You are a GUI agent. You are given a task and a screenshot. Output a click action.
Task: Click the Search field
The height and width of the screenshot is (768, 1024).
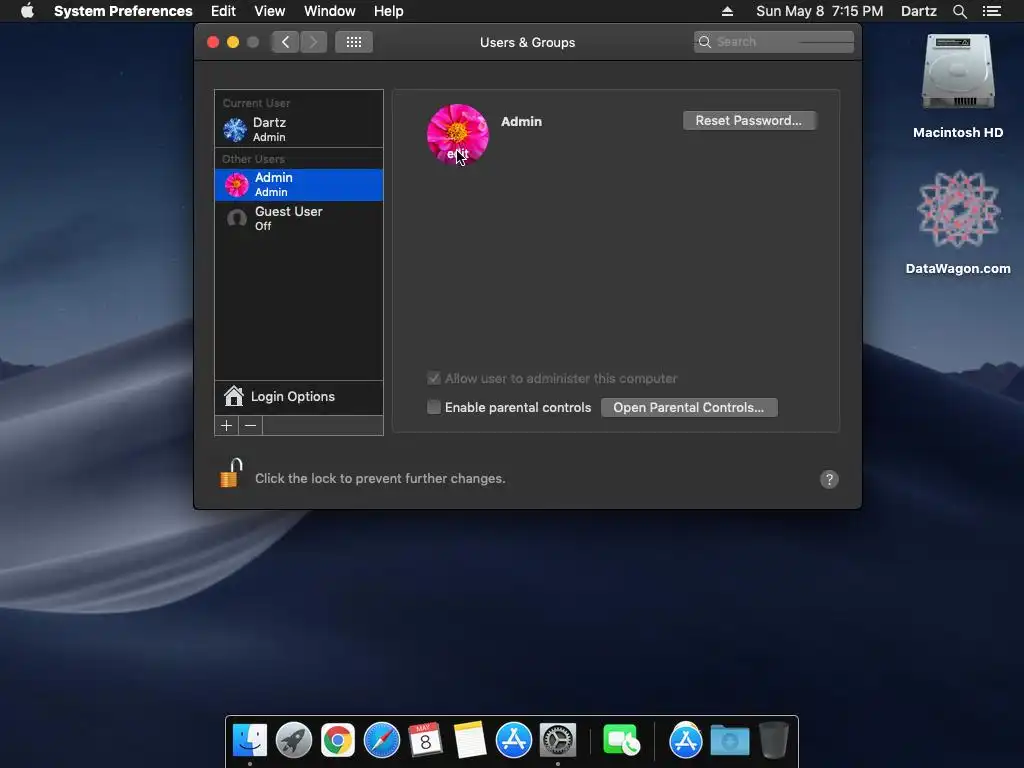tap(774, 42)
